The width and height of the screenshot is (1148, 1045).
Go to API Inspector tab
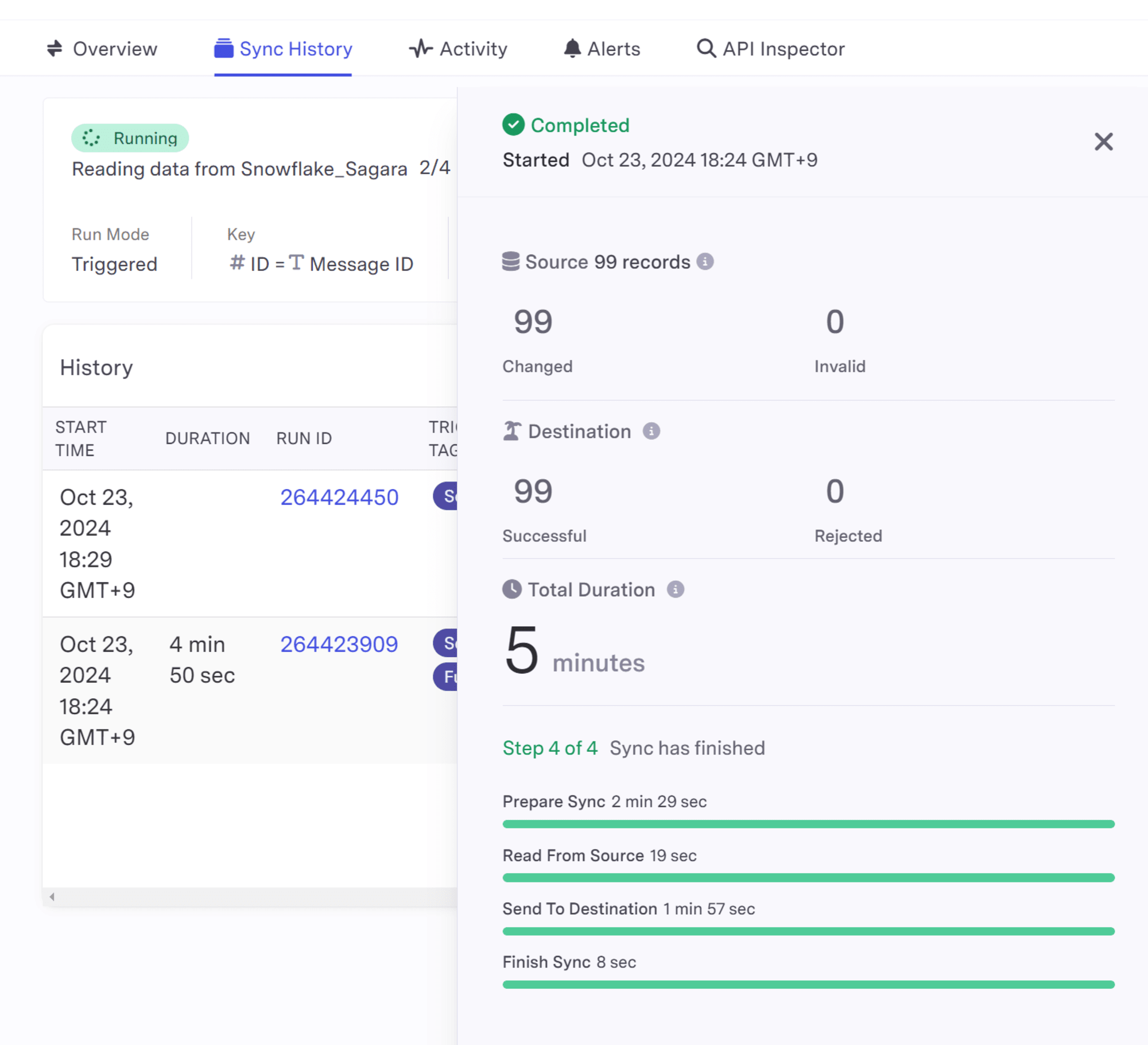coord(770,49)
